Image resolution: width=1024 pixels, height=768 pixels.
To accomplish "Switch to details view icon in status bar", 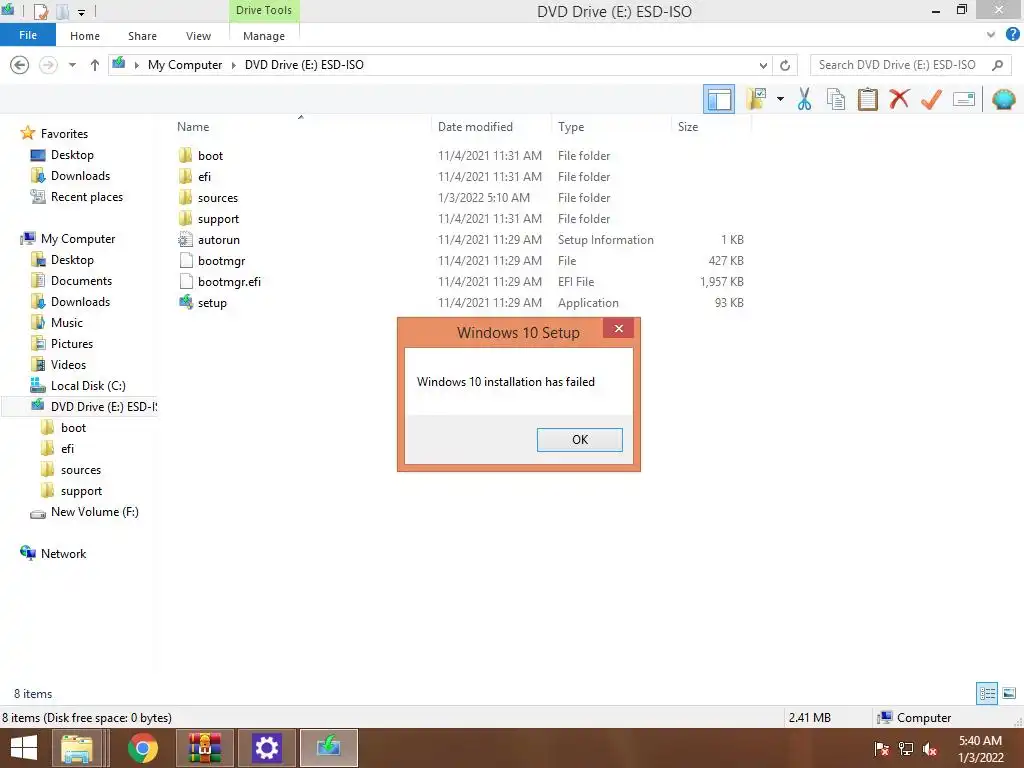I will pyautogui.click(x=987, y=694).
